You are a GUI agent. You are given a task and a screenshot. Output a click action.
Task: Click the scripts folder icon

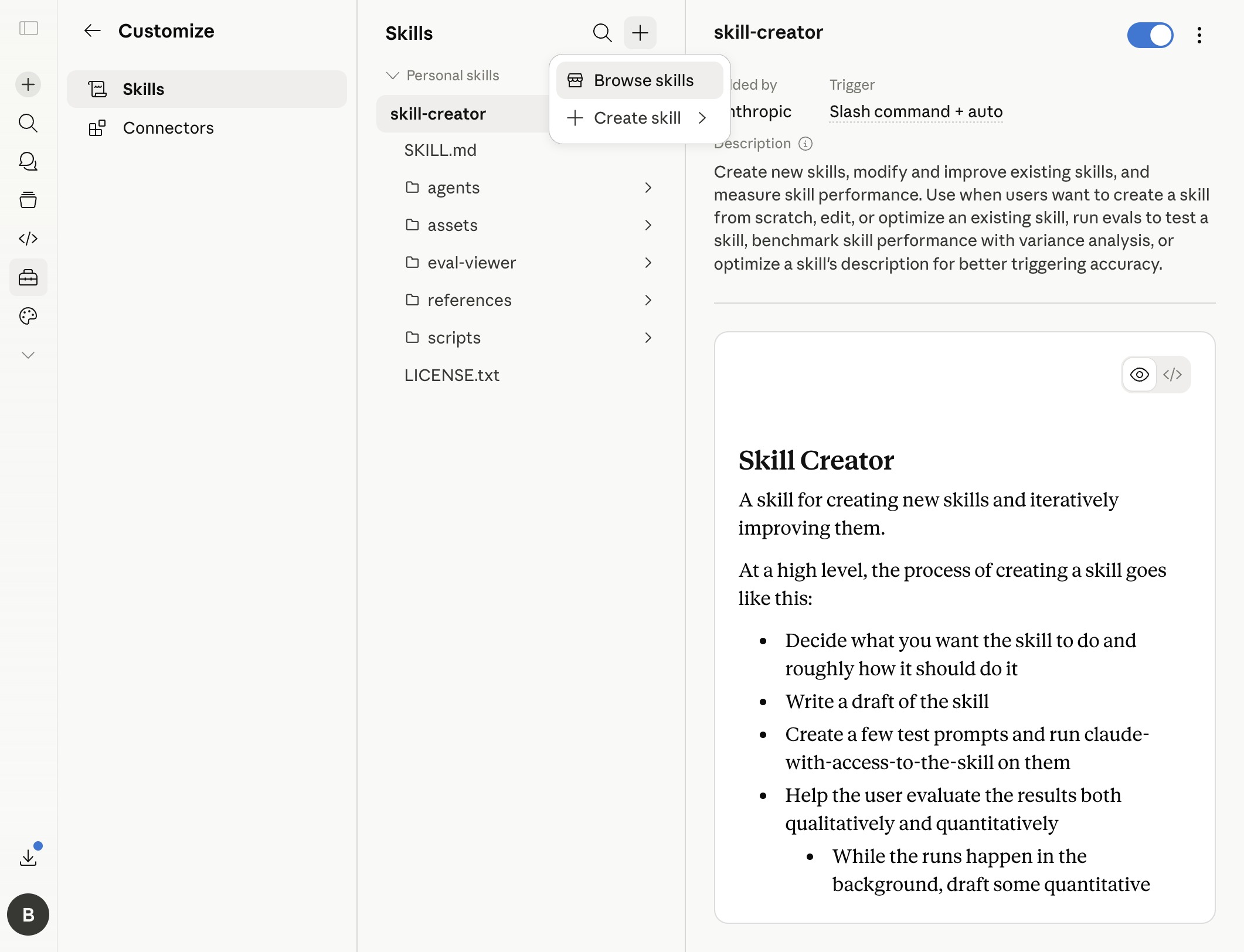(413, 338)
